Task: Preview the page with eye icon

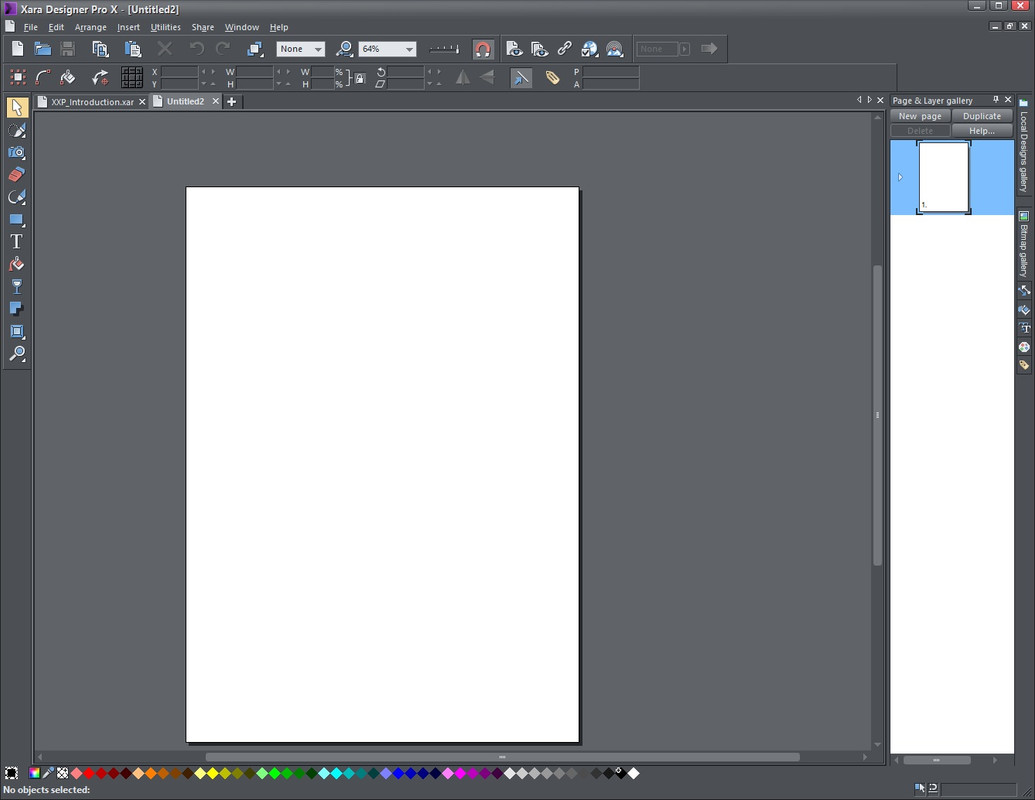Action: (514, 49)
